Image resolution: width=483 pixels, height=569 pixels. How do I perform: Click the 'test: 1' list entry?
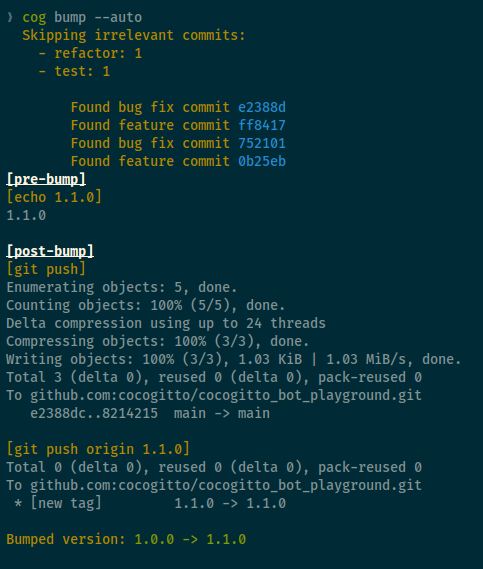(x=82, y=71)
